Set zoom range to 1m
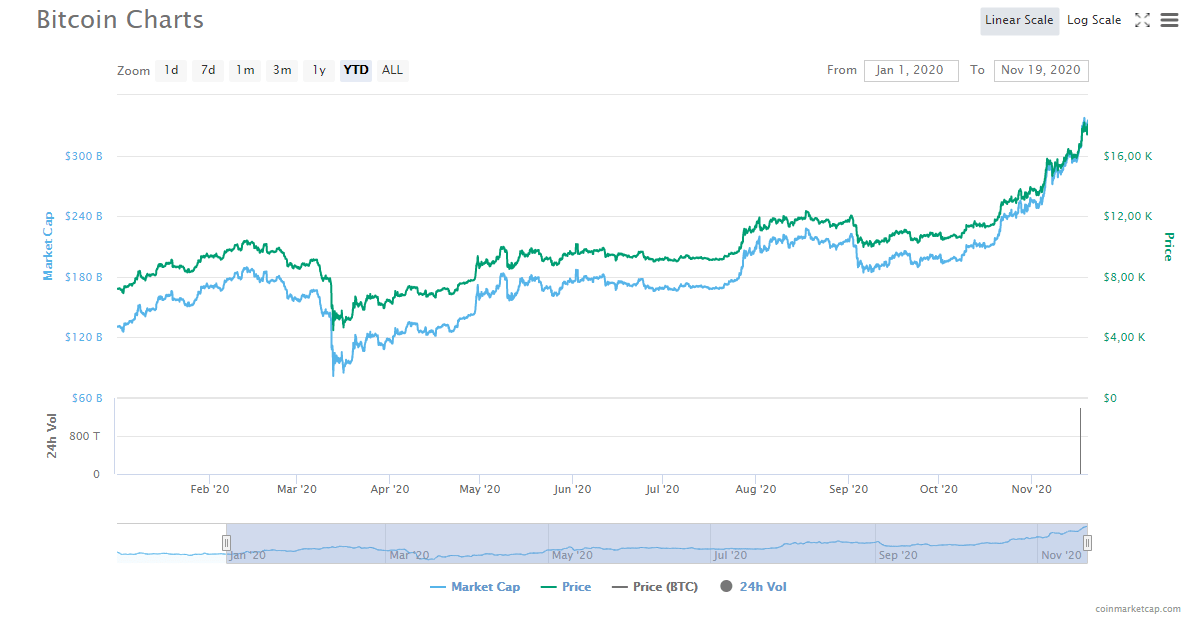The image size is (1196, 621). click(x=245, y=70)
